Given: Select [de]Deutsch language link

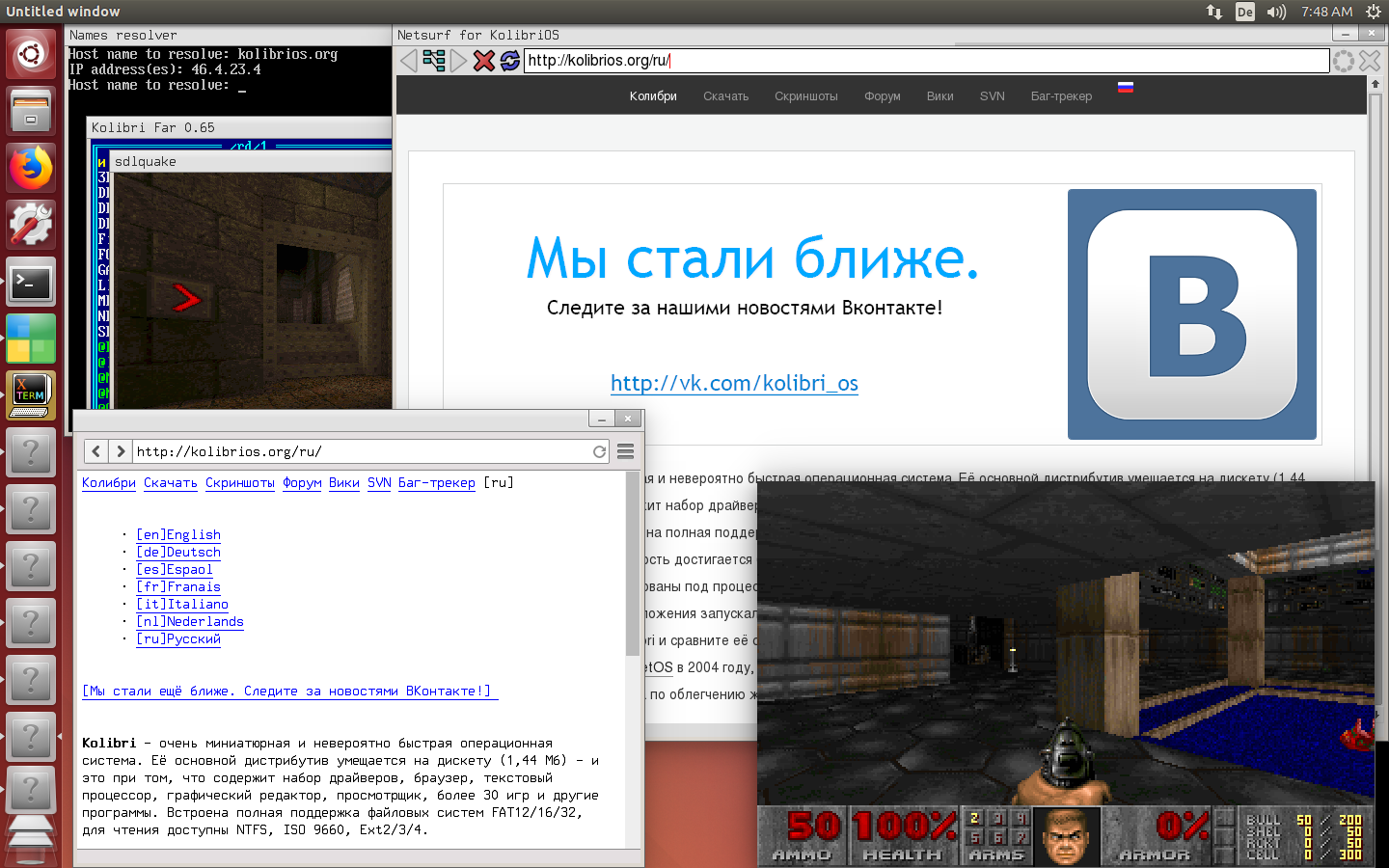Looking at the screenshot, I should click(x=178, y=552).
